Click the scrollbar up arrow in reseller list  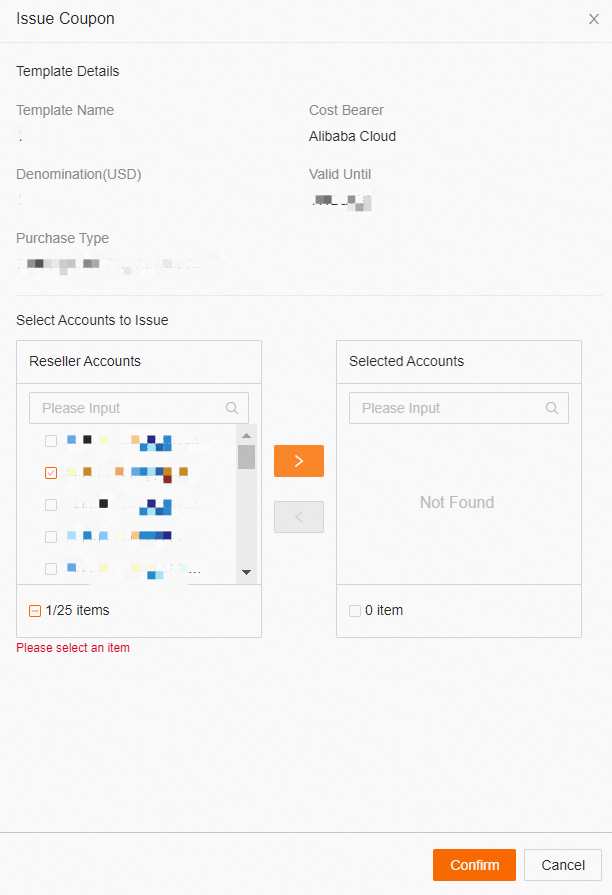pyautogui.click(x=245, y=435)
